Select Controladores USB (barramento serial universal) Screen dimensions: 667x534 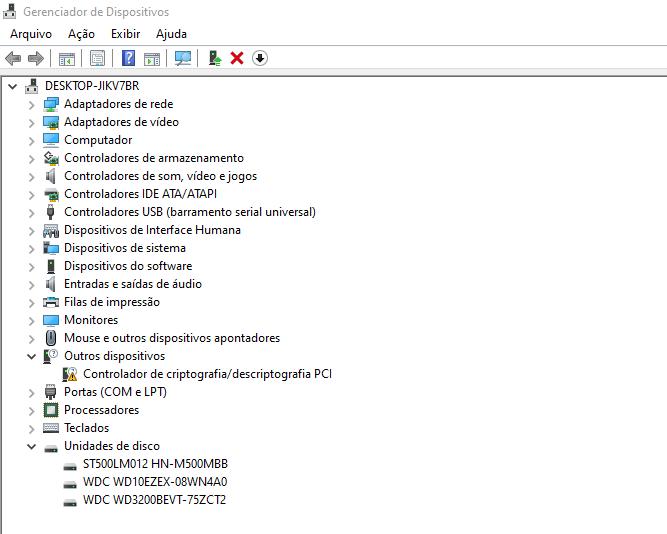coord(190,212)
